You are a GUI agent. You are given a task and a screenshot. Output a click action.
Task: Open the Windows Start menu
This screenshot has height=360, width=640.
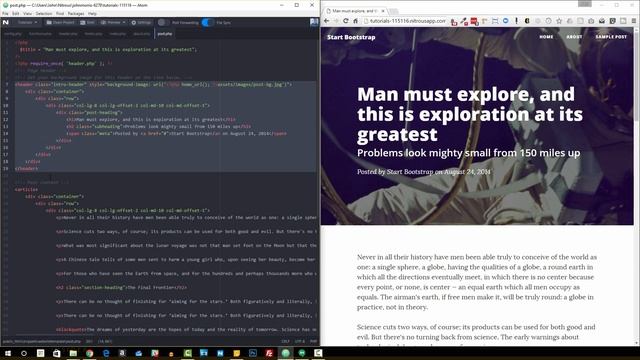pyautogui.click(x=7, y=353)
